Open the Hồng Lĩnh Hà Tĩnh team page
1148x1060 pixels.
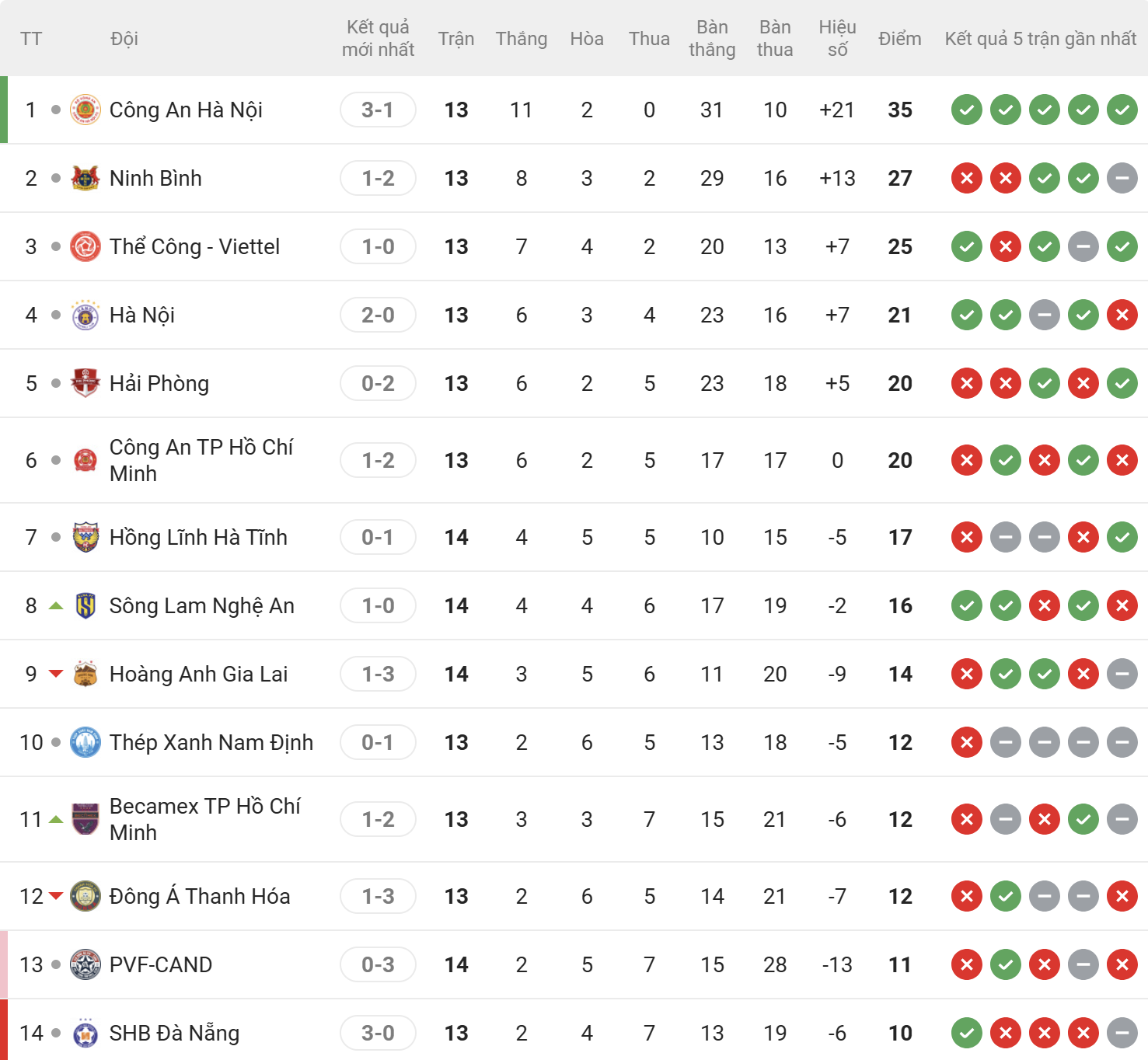coord(198,538)
